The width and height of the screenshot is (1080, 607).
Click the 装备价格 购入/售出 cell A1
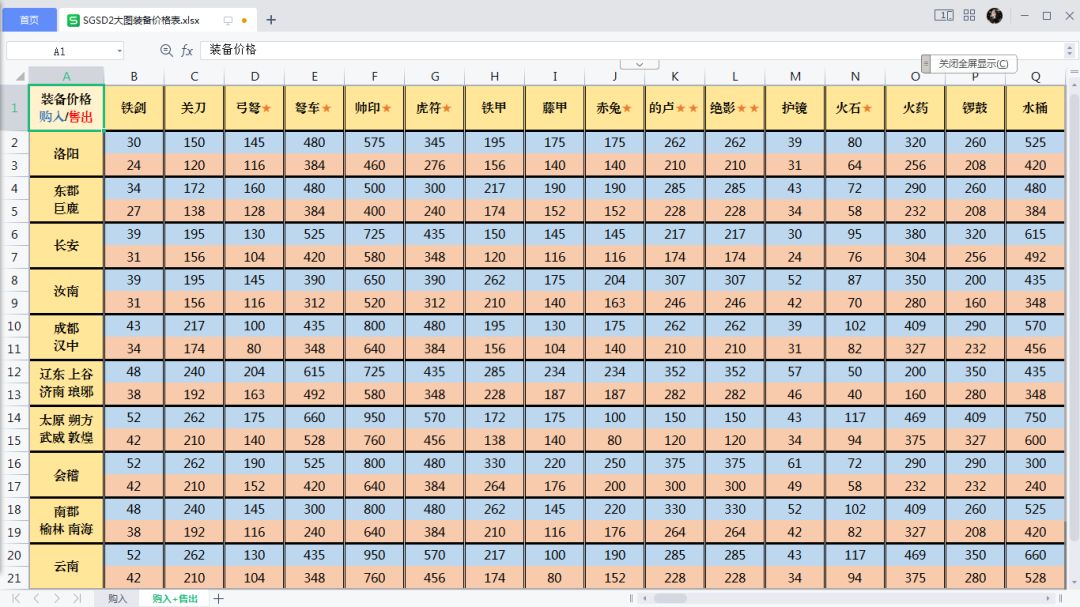pyautogui.click(x=66, y=107)
